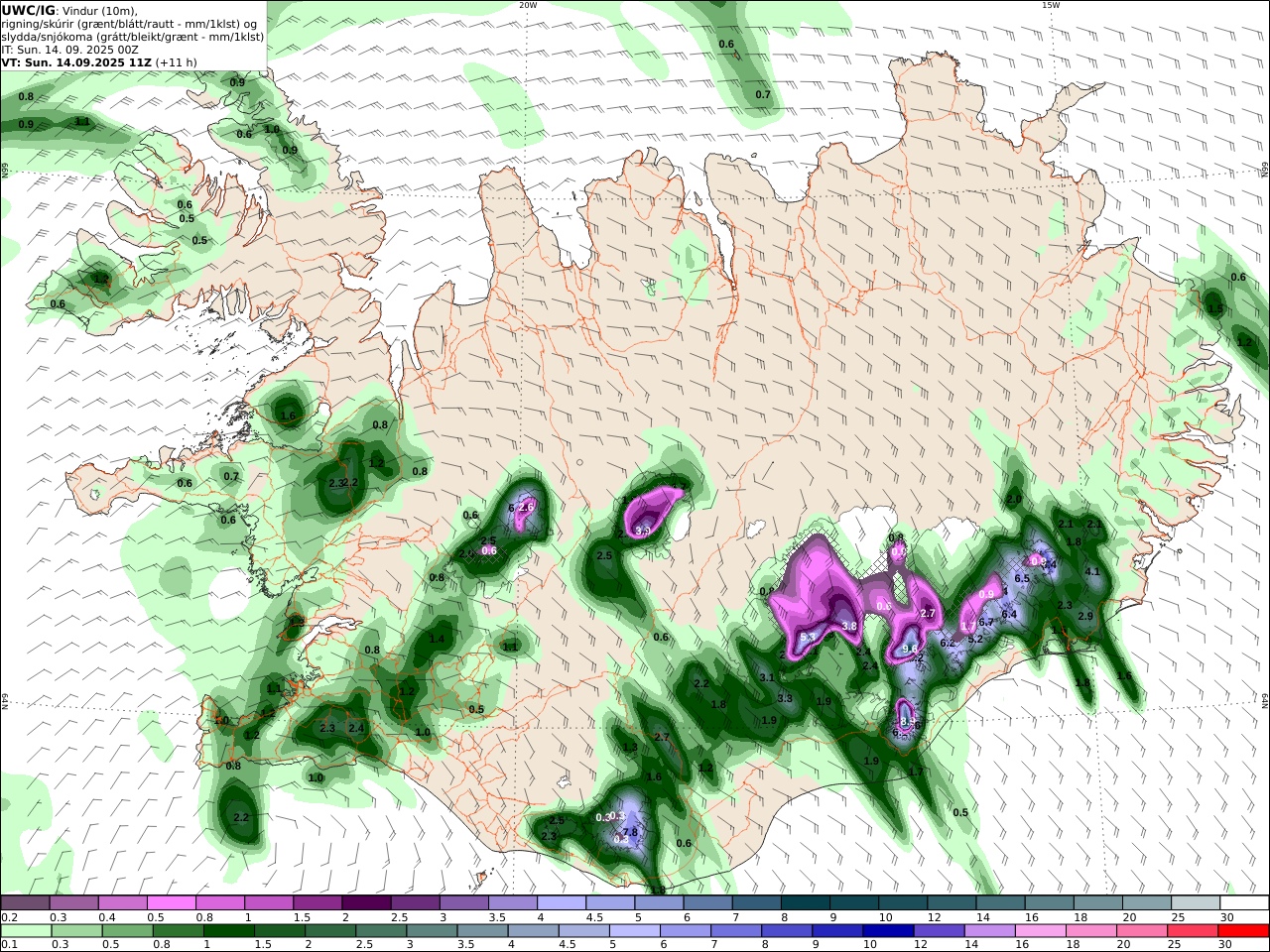Select the palest green 0.1 rain swatch

[26, 931]
